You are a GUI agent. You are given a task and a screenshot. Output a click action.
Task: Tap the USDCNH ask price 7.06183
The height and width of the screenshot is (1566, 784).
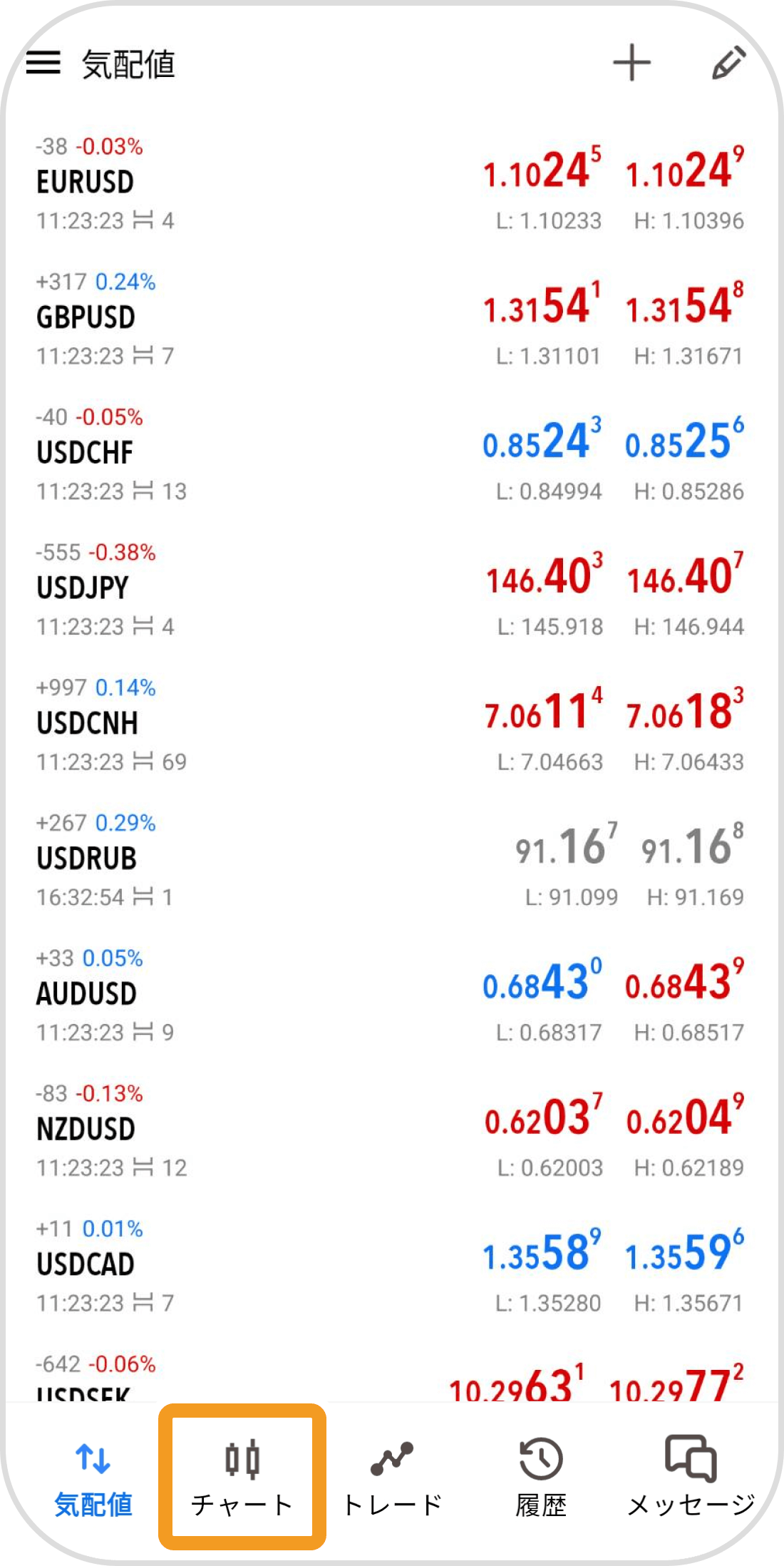(684, 711)
